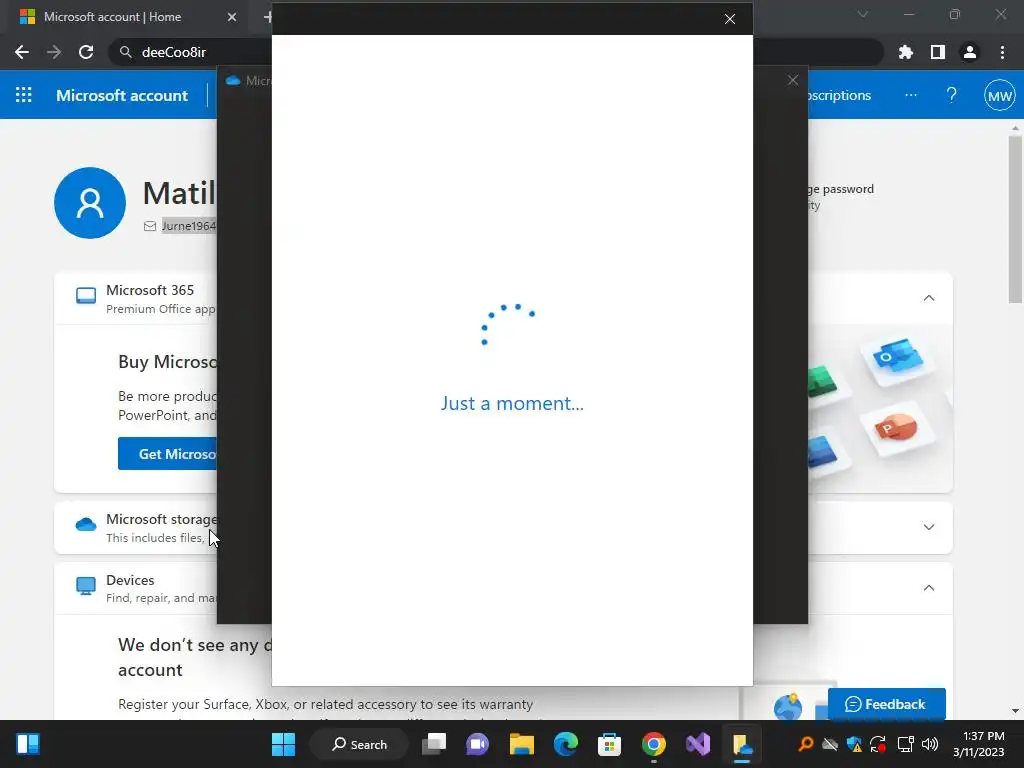Click the browser forward arrow
This screenshot has width=1024, height=768.
(54, 52)
